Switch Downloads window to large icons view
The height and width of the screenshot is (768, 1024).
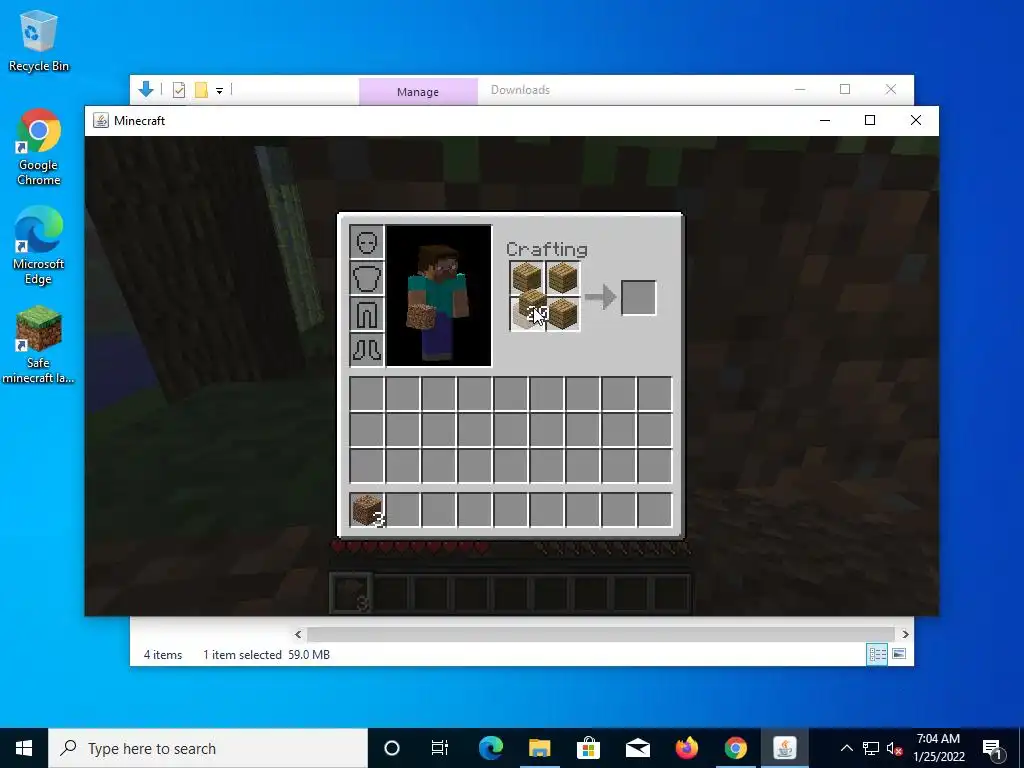899,654
